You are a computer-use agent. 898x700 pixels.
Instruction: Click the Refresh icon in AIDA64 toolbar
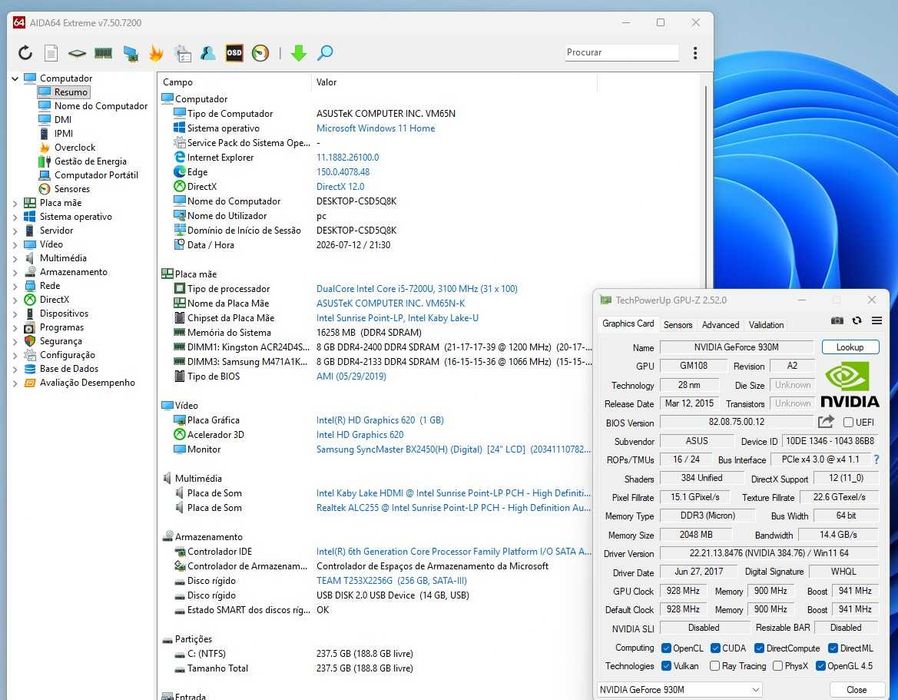click(x=25, y=53)
